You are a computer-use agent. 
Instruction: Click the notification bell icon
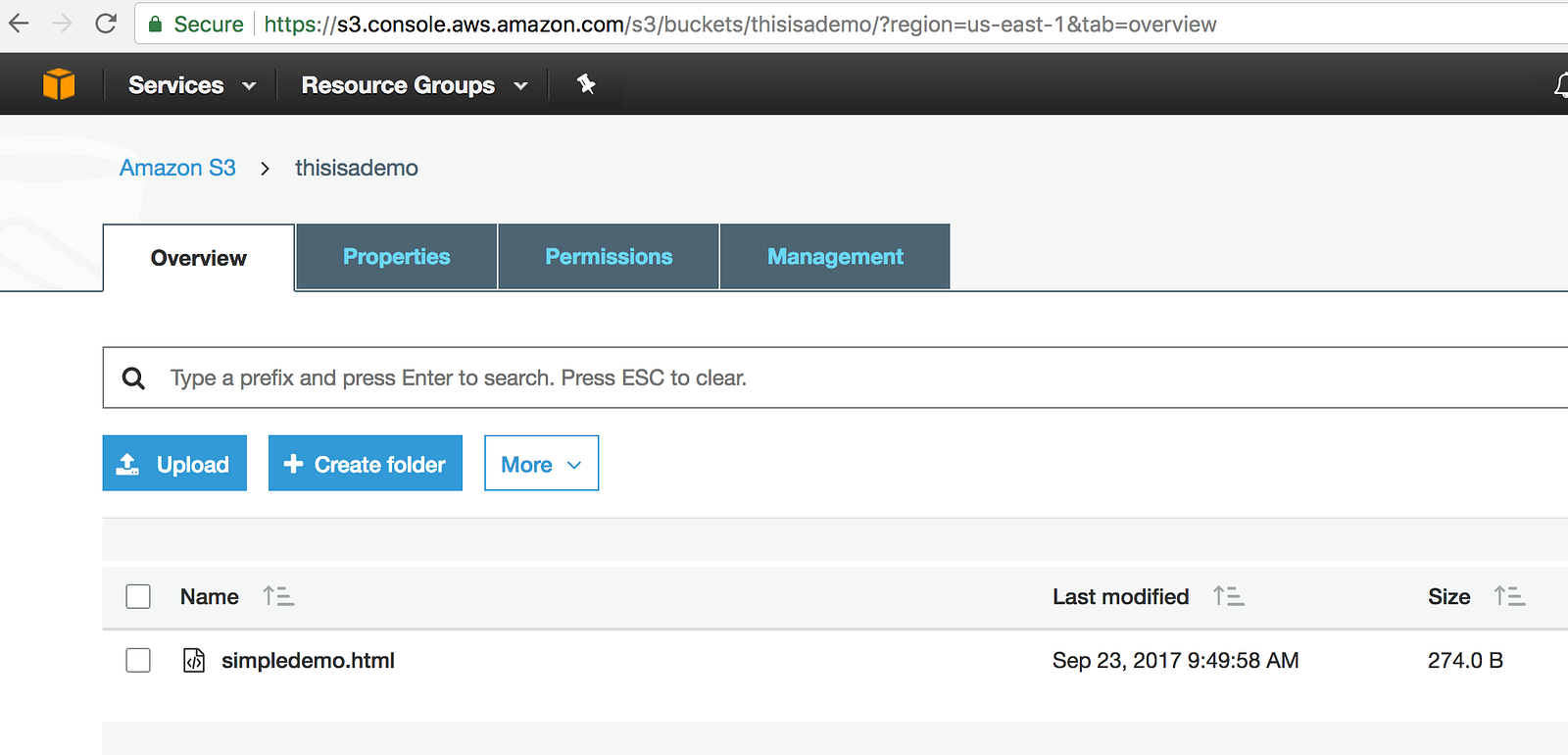click(x=1560, y=85)
